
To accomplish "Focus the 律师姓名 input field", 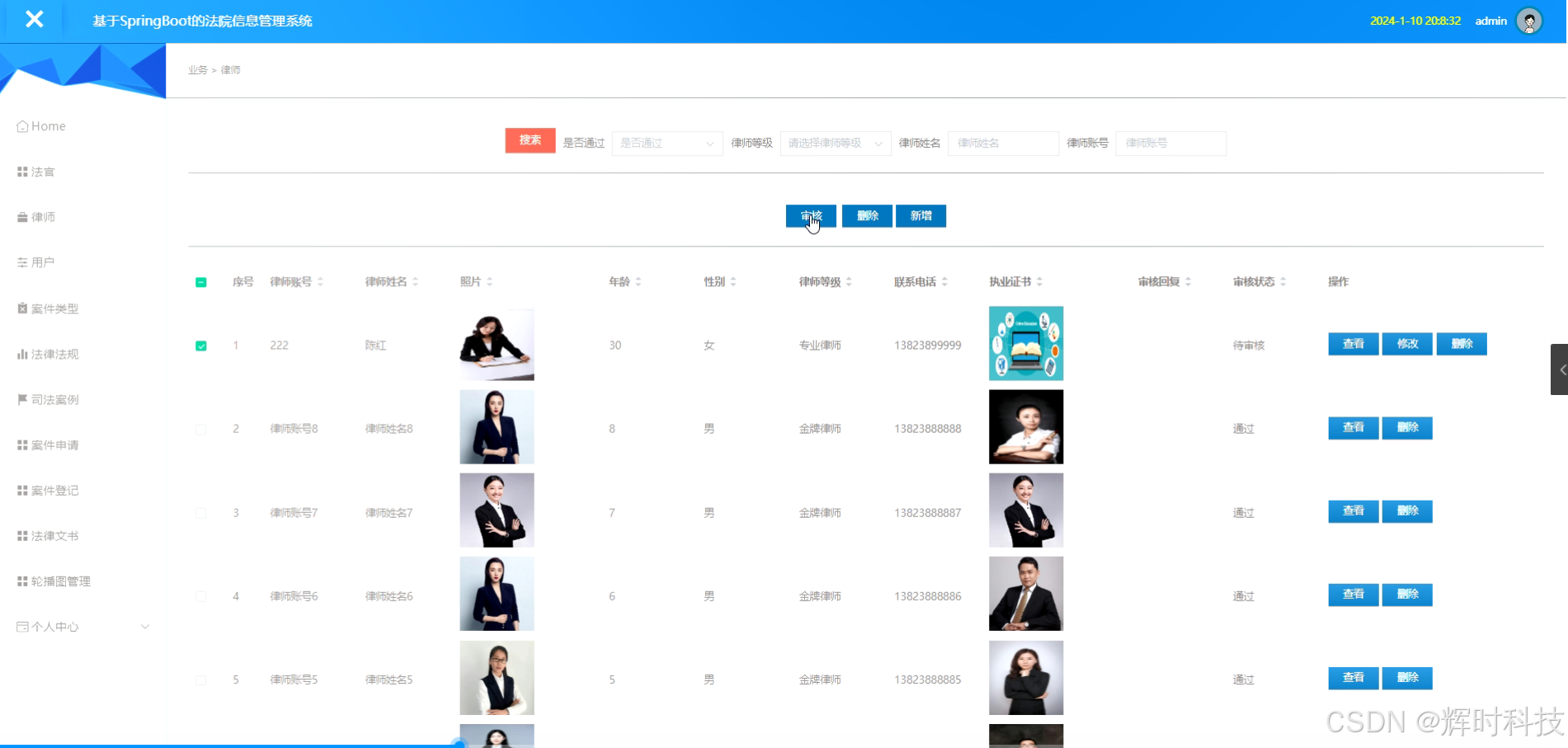I will tap(1004, 143).
